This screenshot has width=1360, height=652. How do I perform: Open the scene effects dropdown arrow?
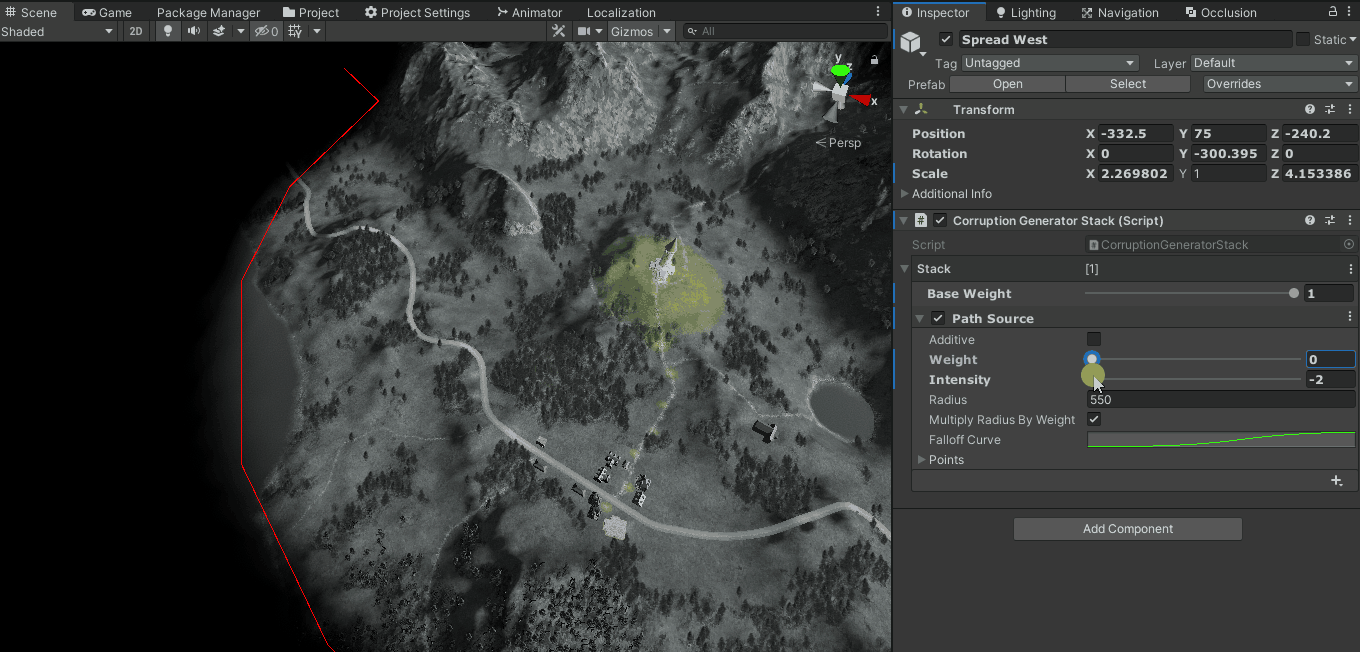click(241, 31)
